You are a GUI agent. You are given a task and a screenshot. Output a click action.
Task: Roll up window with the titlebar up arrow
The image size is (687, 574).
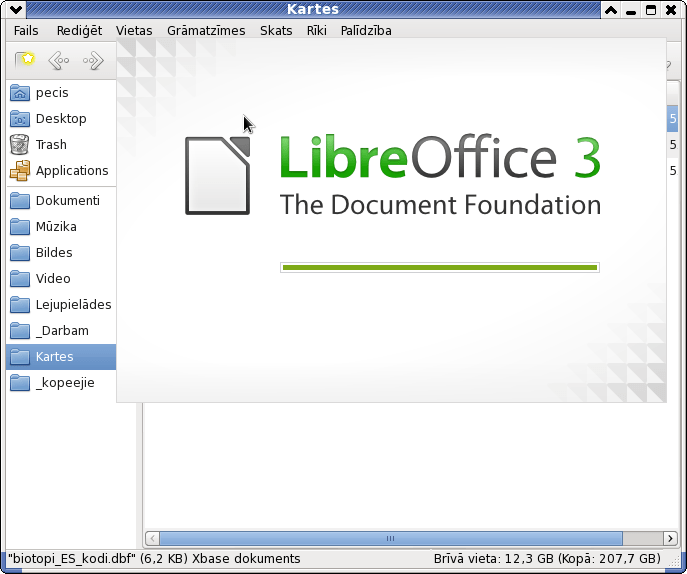coord(611,10)
